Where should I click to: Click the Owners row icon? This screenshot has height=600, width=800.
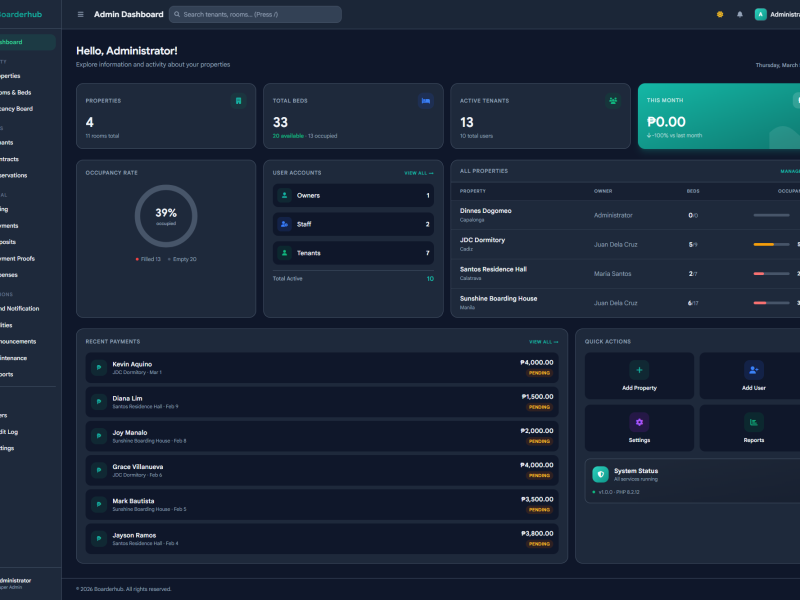(285, 195)
